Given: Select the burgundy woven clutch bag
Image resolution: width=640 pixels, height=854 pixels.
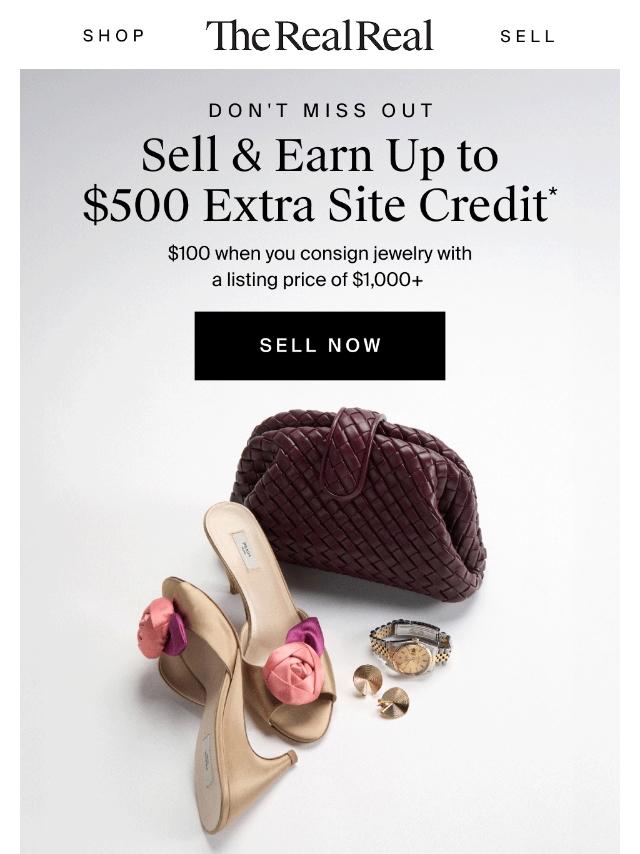Looking at the screenshot, I should coord(359,504).
